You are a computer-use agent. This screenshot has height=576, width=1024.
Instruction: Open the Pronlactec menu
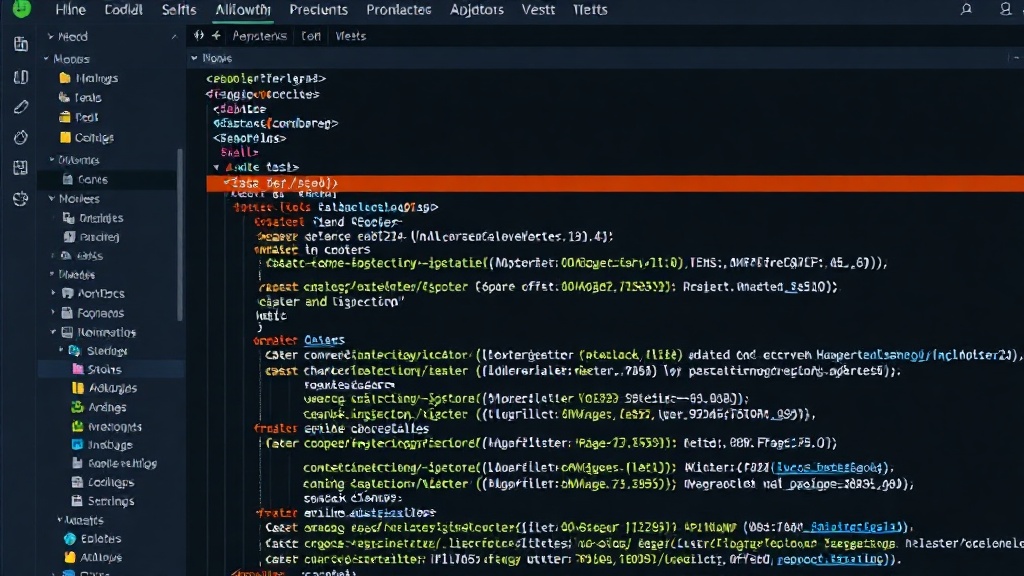399,10
